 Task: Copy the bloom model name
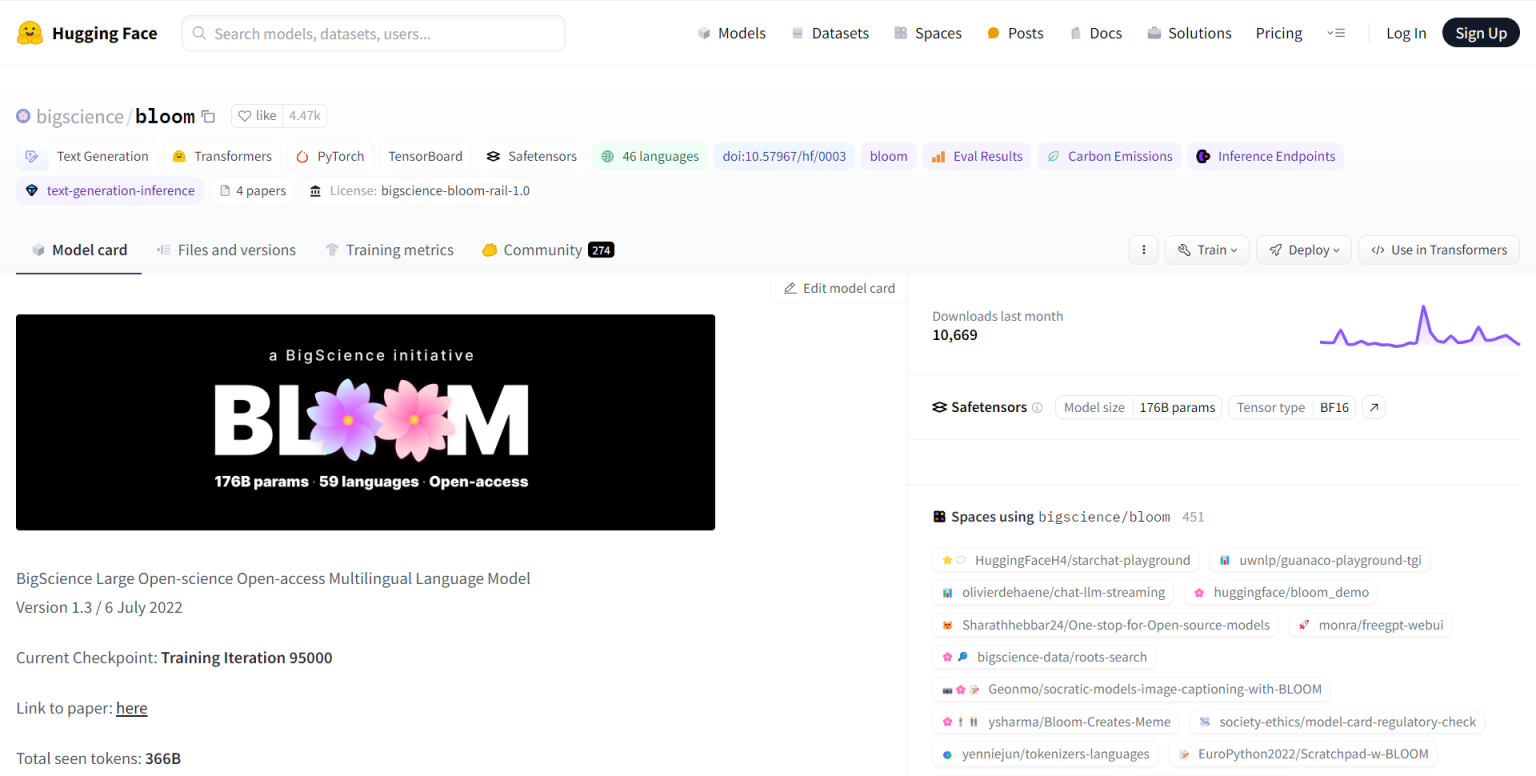tap(207, 116)
